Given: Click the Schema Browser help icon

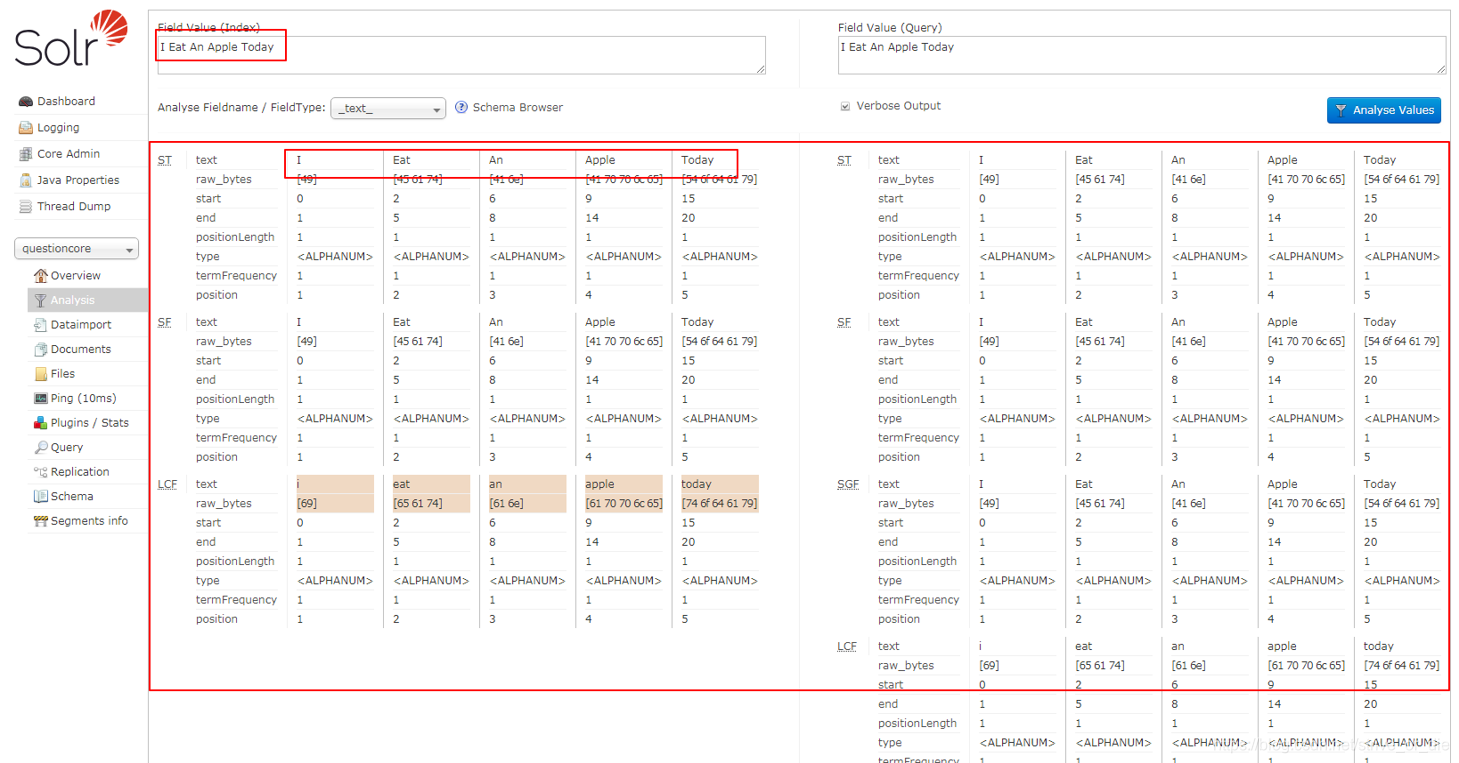Looking at the screenshot, I should (x=462, y=107).
